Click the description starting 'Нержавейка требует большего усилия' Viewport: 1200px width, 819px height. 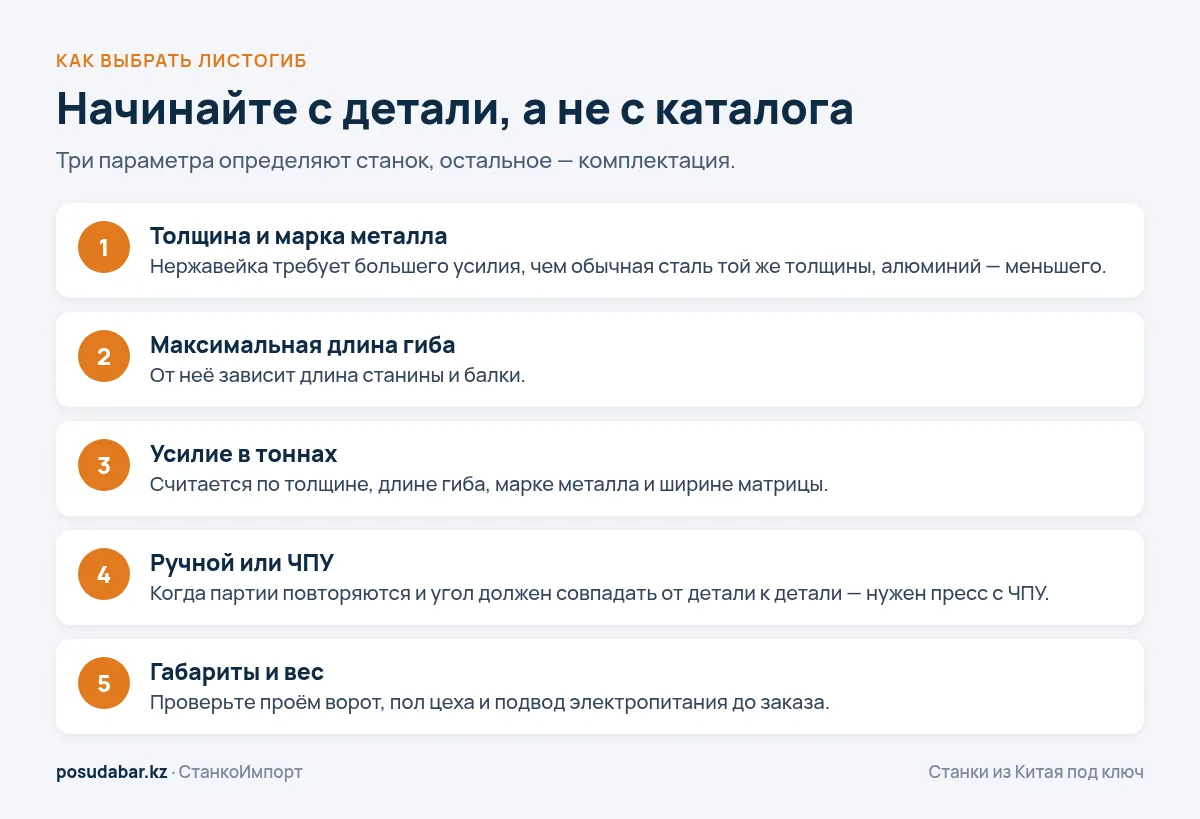pyautogui.click(x=628, y=267)
